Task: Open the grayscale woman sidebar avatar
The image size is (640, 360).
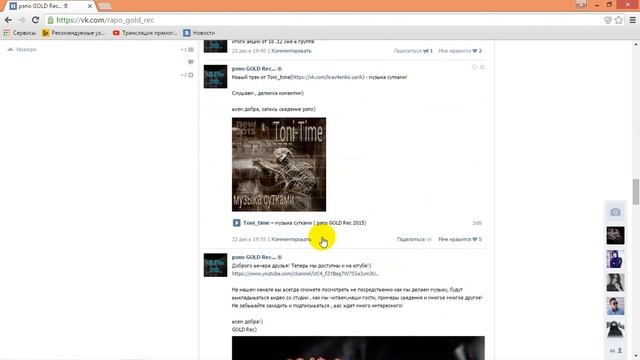Action: tap(615, 282)
